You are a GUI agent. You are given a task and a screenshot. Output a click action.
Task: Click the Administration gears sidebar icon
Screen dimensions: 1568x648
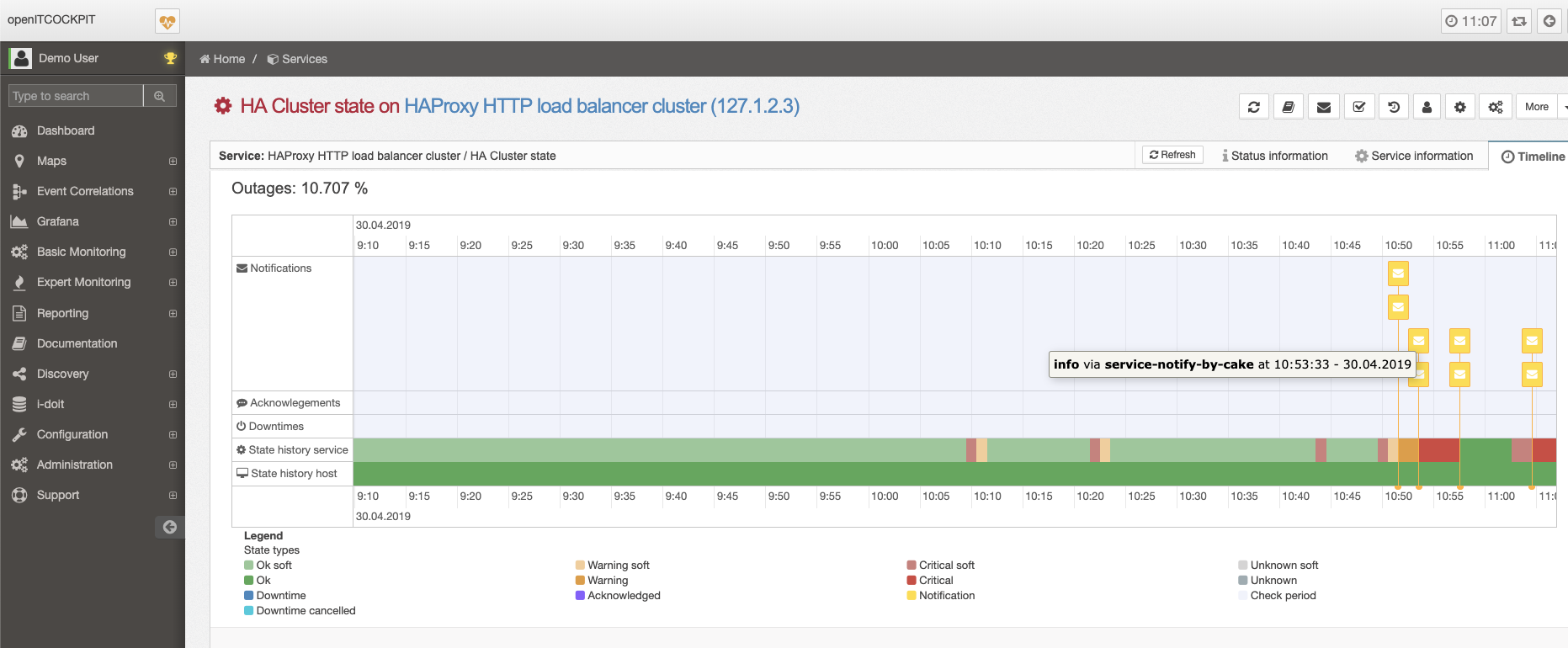point(19,465)
